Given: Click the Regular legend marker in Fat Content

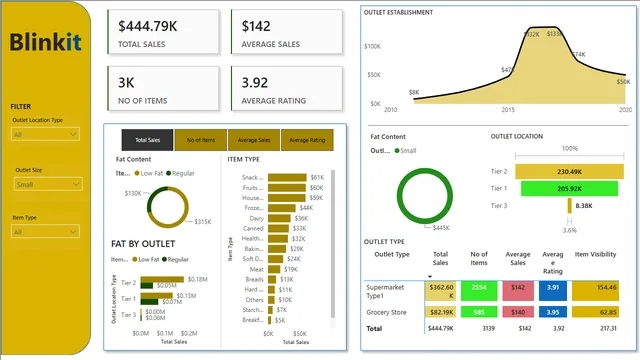Looking at the screenshot, I should pos(168,173).
